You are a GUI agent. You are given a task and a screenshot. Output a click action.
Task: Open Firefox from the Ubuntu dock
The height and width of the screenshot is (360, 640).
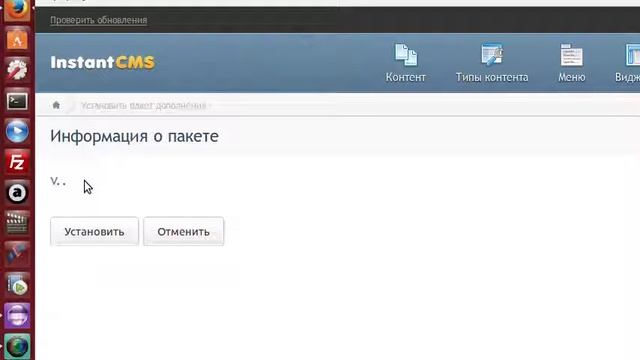click(x=17, y=9)
